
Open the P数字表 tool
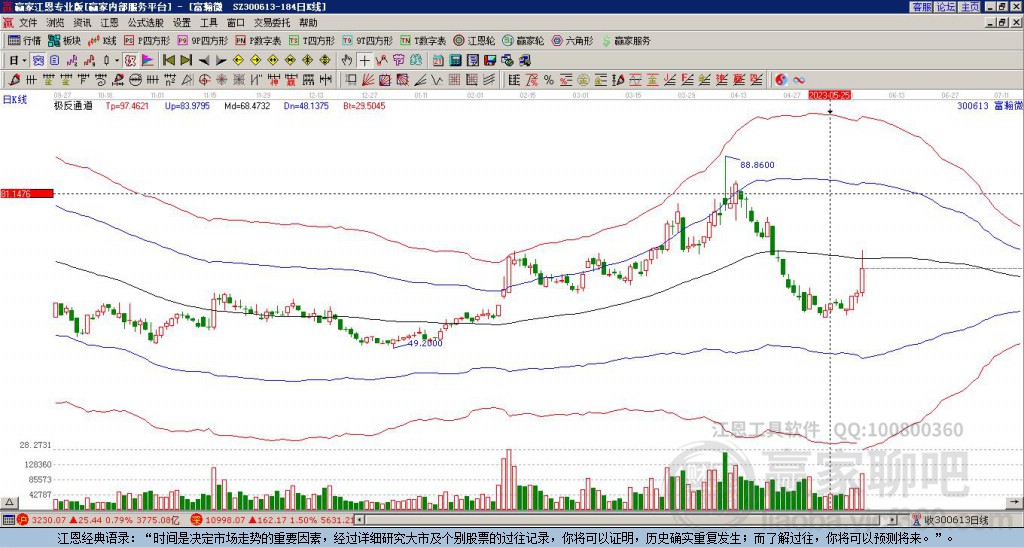pyautogui.click(x=258, y=40)
